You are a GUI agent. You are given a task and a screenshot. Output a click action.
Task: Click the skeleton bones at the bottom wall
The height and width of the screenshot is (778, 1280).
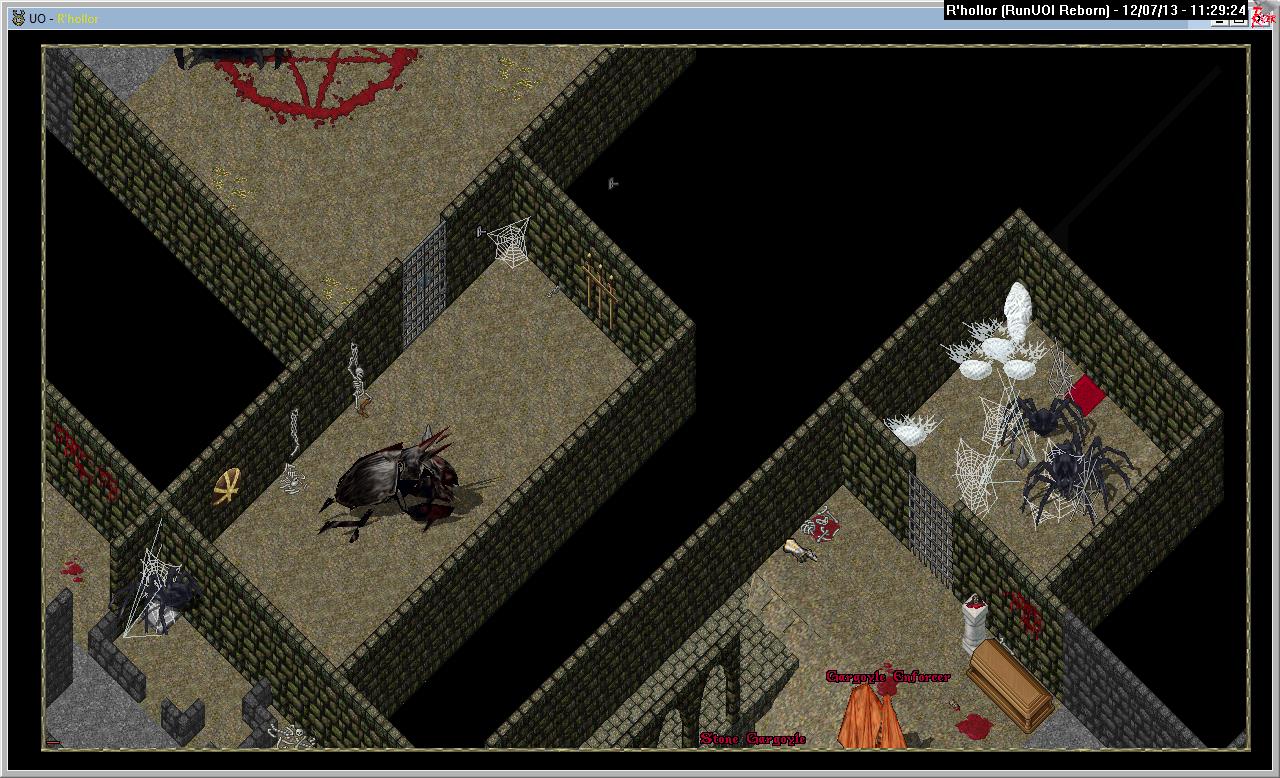(x=290, y=738)
